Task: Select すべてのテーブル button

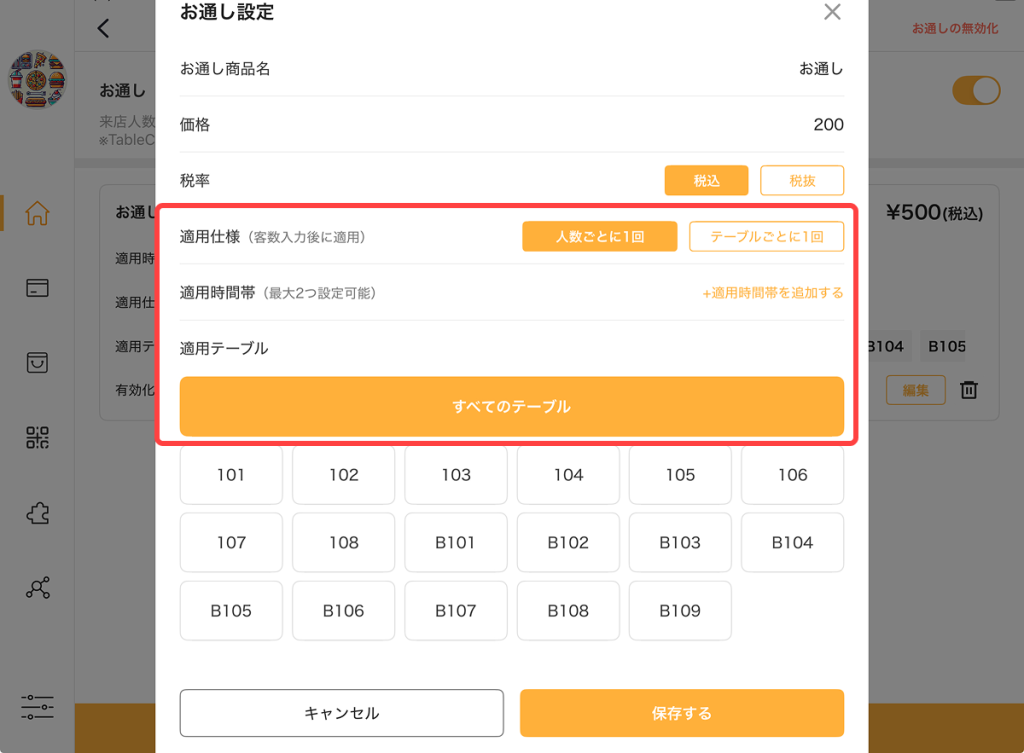Action: 512,406
